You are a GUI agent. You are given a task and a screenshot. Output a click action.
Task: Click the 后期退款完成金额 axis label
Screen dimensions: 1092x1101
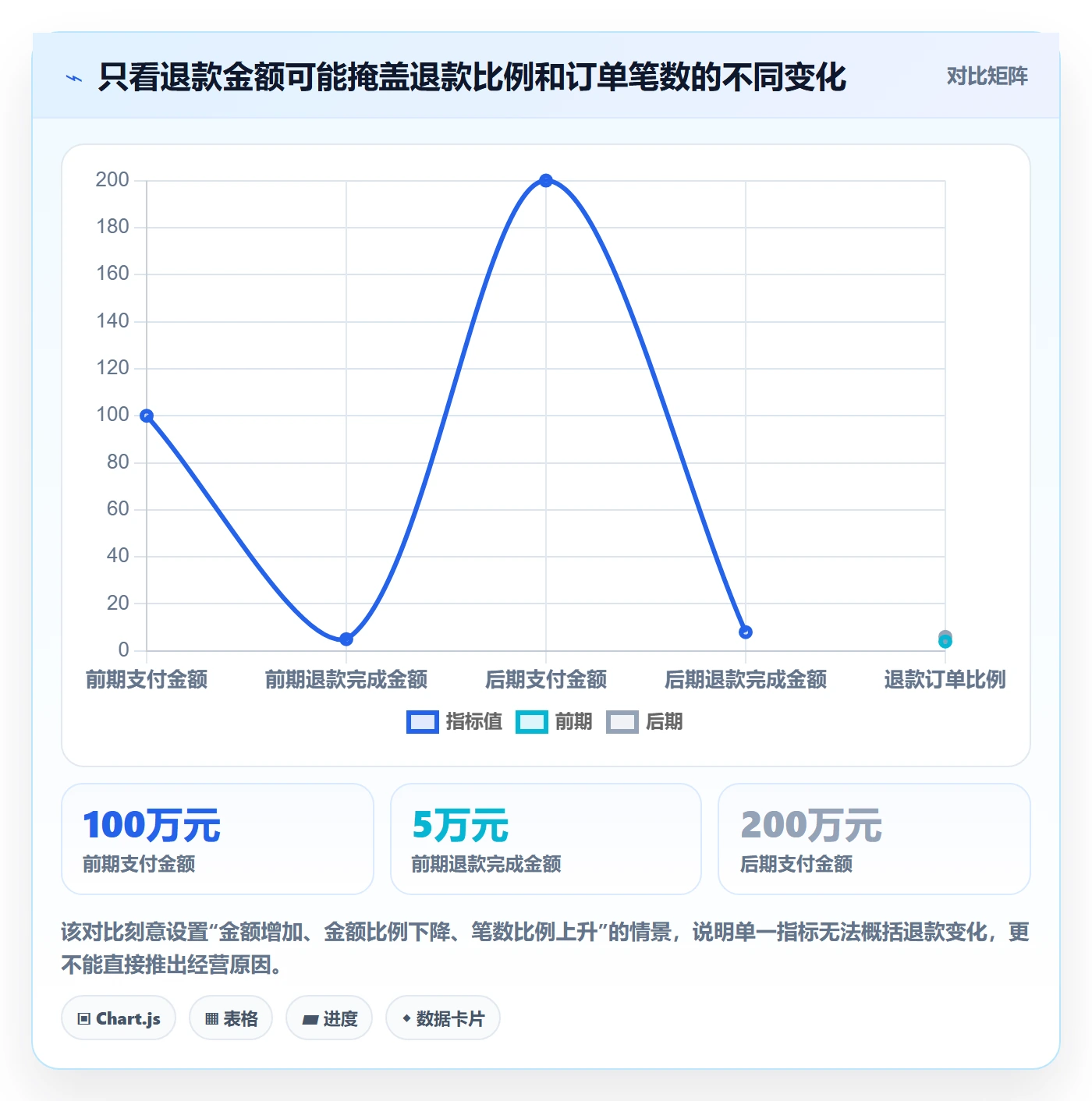746,679
